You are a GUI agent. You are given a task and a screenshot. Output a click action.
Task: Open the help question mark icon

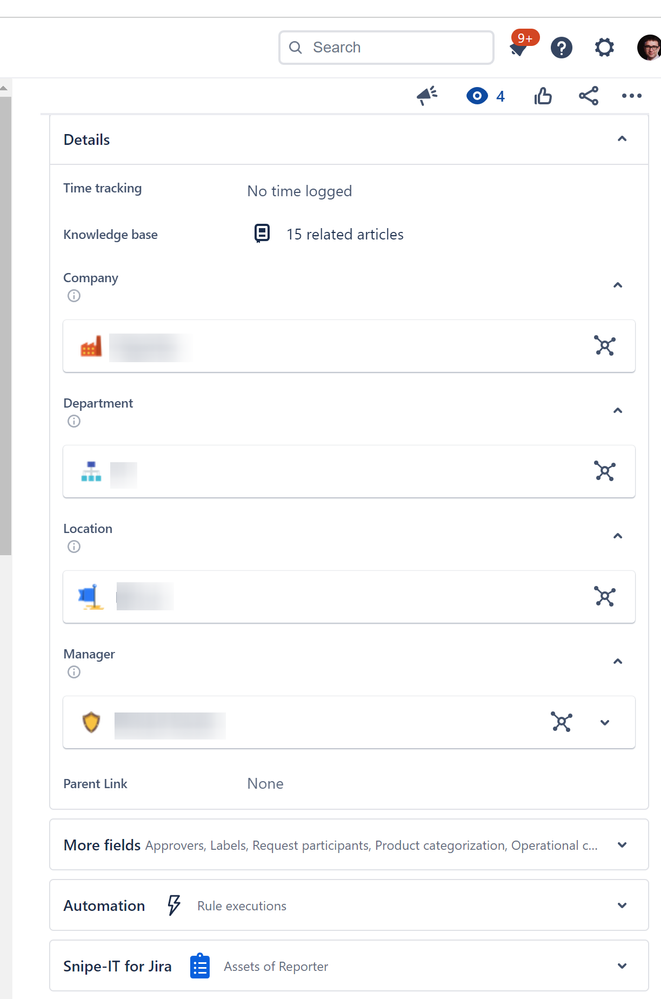pyautogui.click(x=562, y=47)
